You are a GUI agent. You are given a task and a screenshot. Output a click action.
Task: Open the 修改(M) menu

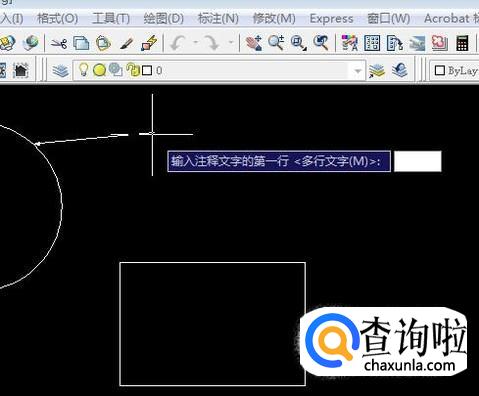pyautogui.click(x=274, y=18)
